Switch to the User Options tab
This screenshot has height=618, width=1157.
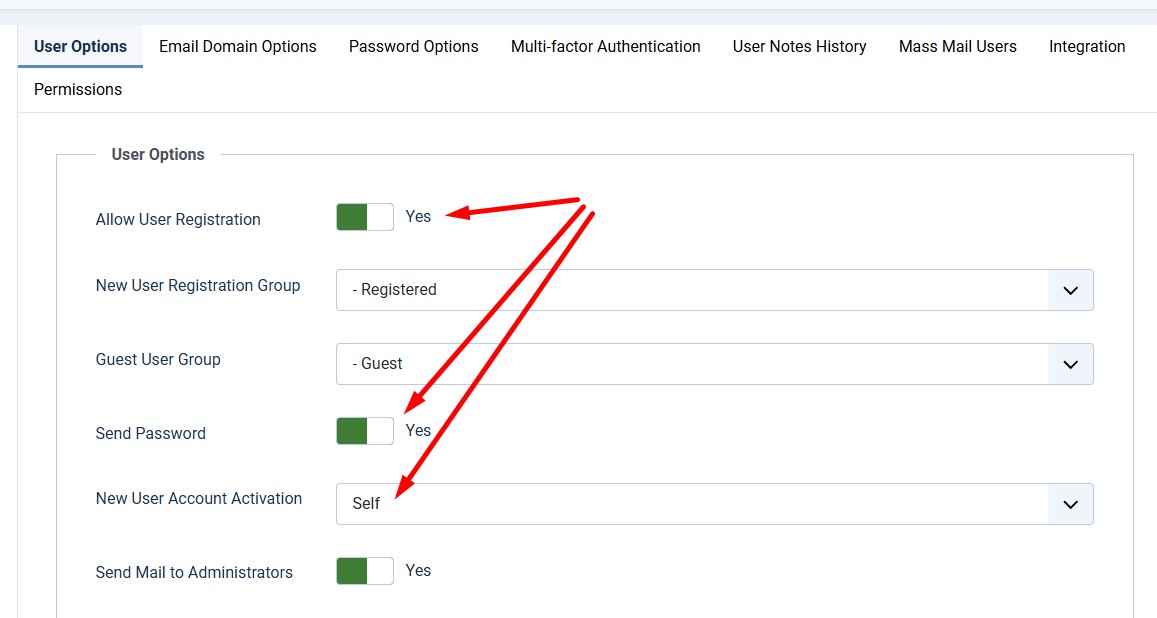[x=80, y=47]
